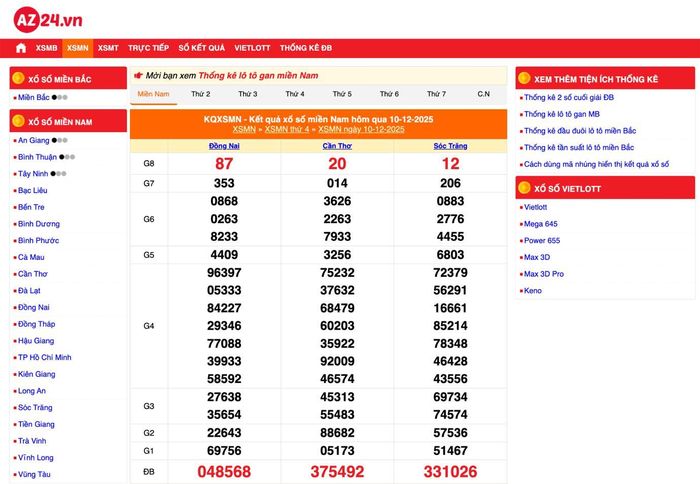Open the Vietlott navigation menu
This screenshot has height=484, width=700.
[252, 48]
